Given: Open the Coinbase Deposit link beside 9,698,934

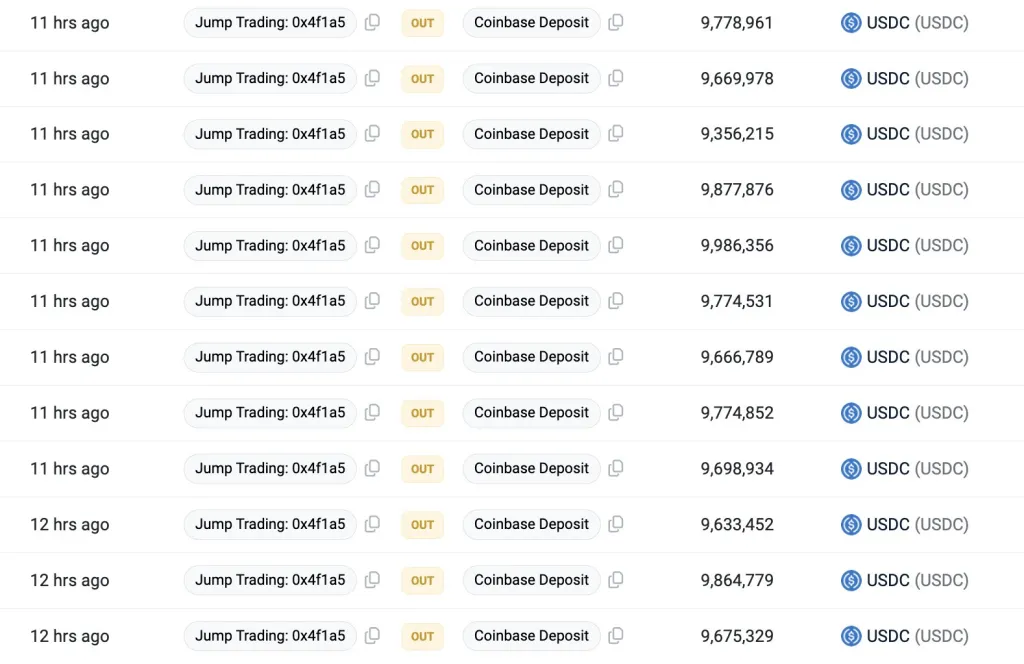Looking at the screenshot, I should pyautogui.click(x=531, y=468).
